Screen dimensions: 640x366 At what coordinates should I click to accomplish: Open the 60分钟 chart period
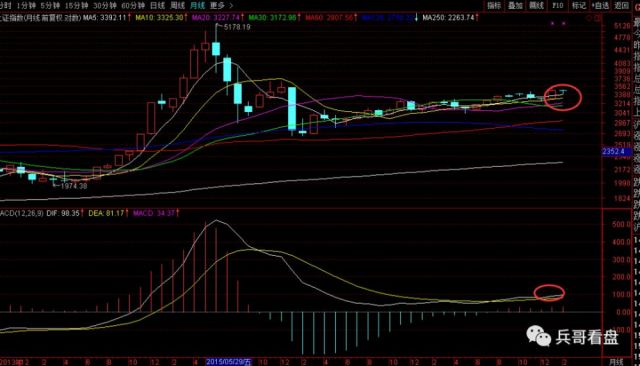pyautogui.click(x=133, y=6)
